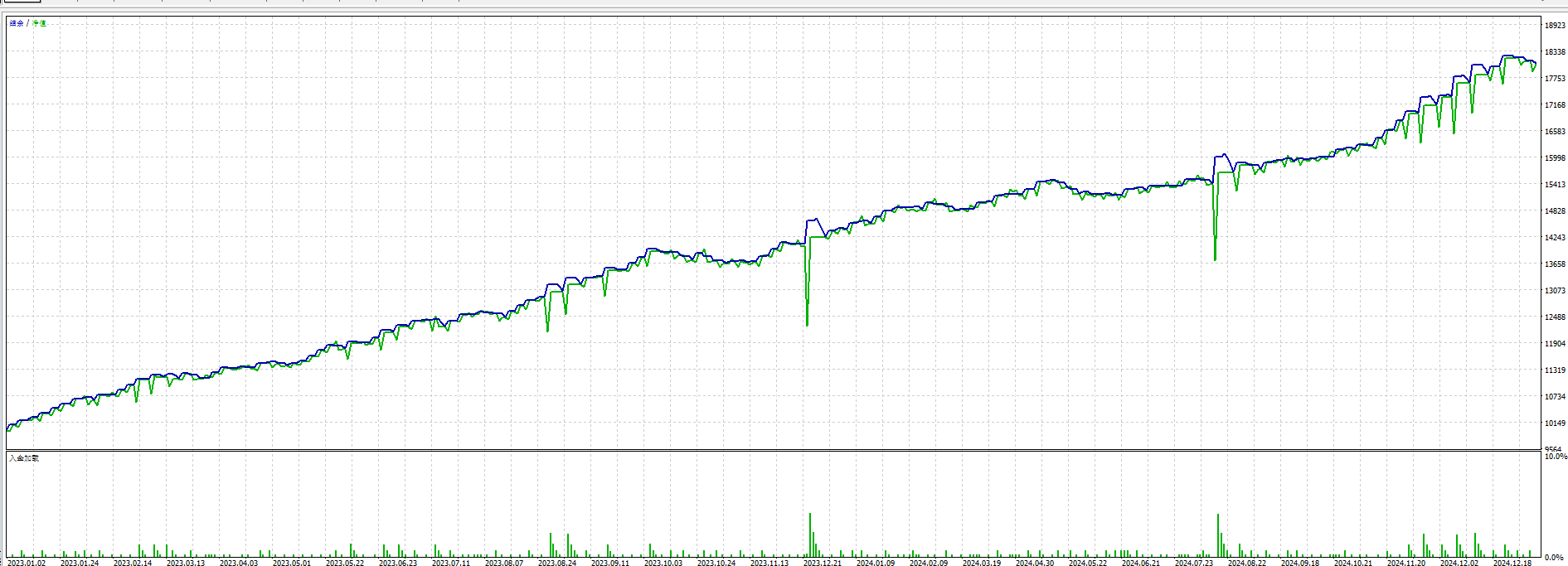Viewport: 1568px width, 566px height.
Task: Click the 15413 axis value
Action: tap(1555, 185)
